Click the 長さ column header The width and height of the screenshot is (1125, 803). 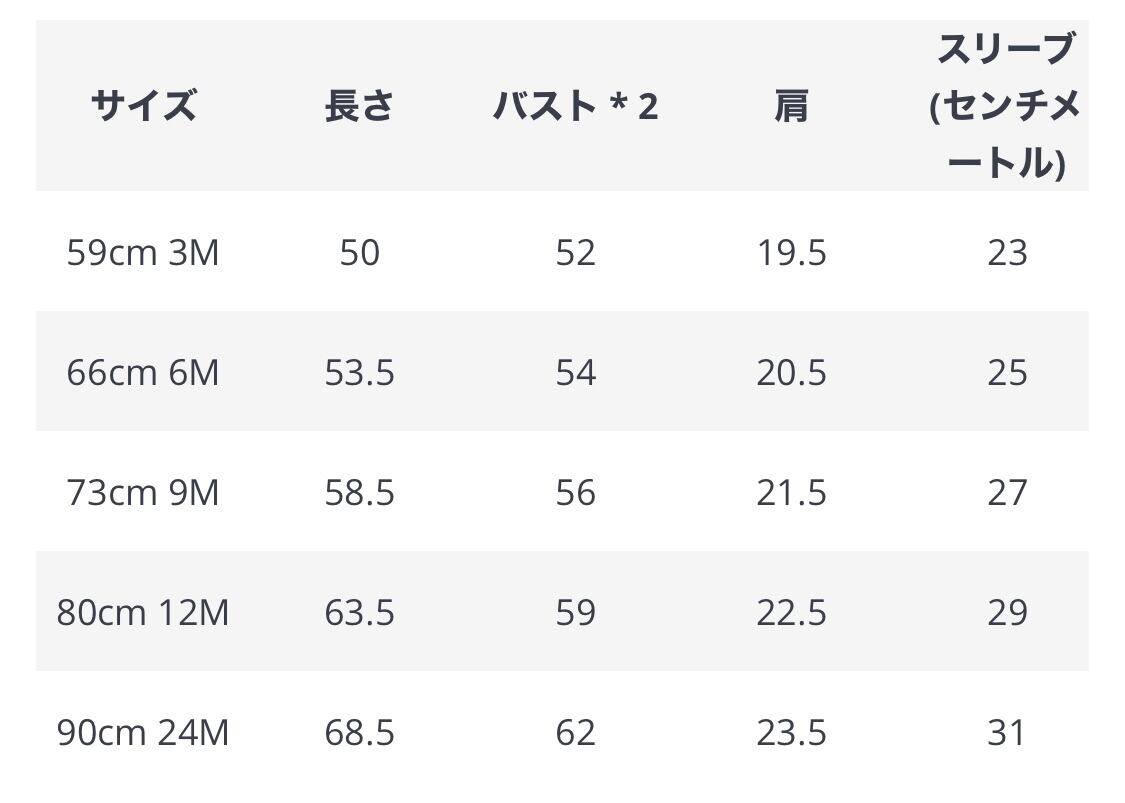pyautogui.click(x=359, y=105)
